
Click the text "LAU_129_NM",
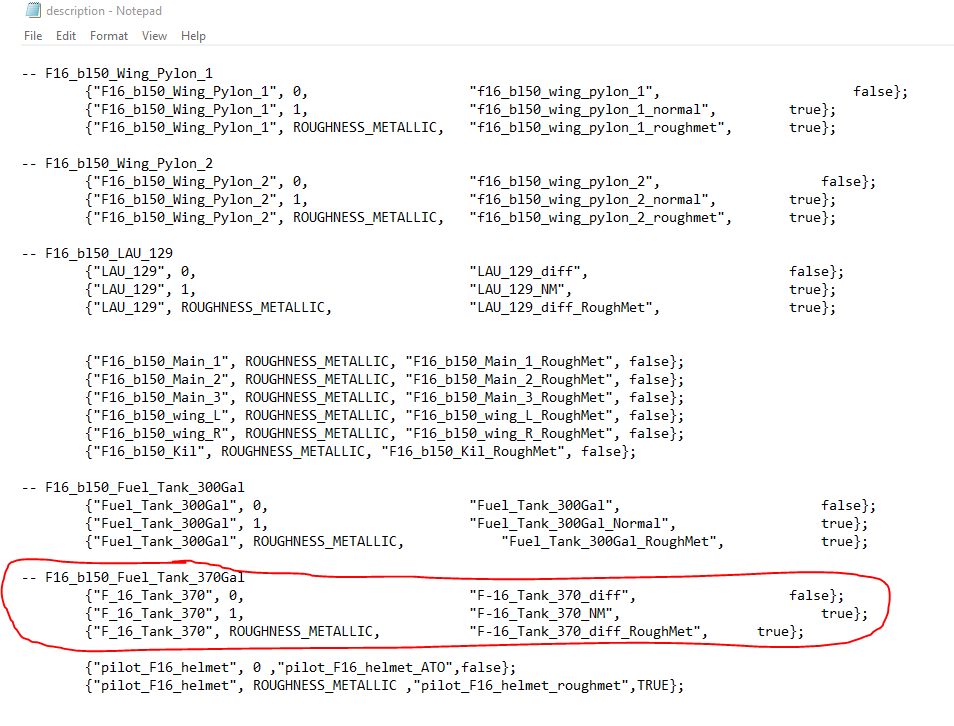click(x=521, y=290)
